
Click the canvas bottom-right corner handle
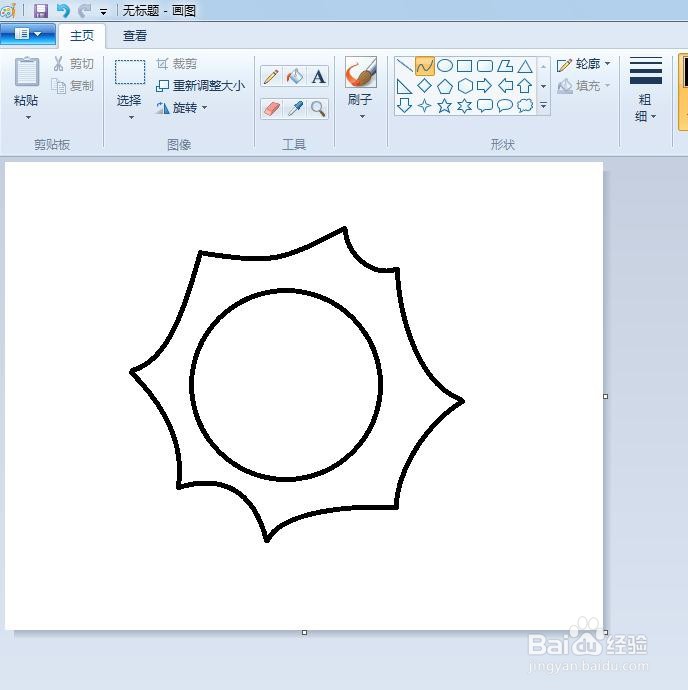tap(606, 633)
